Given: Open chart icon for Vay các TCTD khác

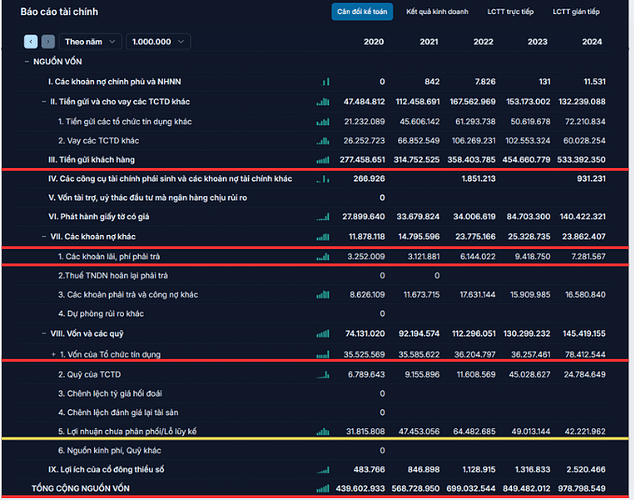Looking at the screenshot, I should tap(322, 141).
